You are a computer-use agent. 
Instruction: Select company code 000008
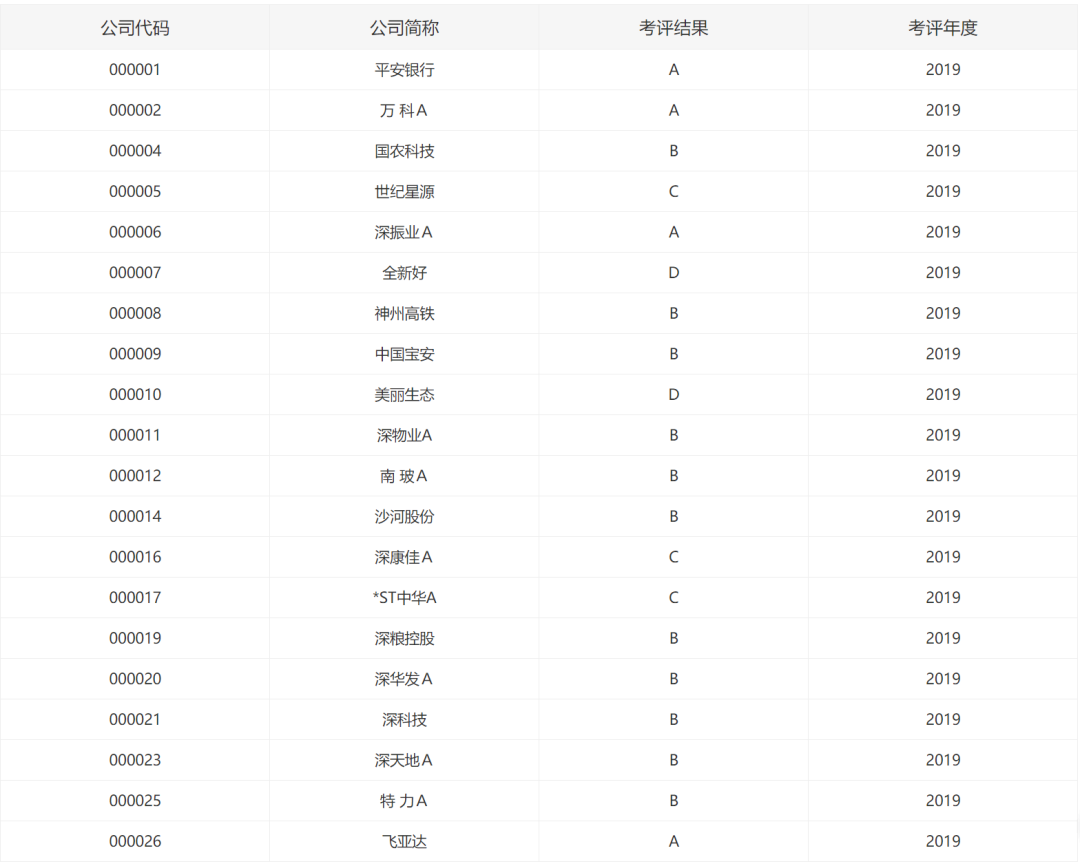[135, 313]
